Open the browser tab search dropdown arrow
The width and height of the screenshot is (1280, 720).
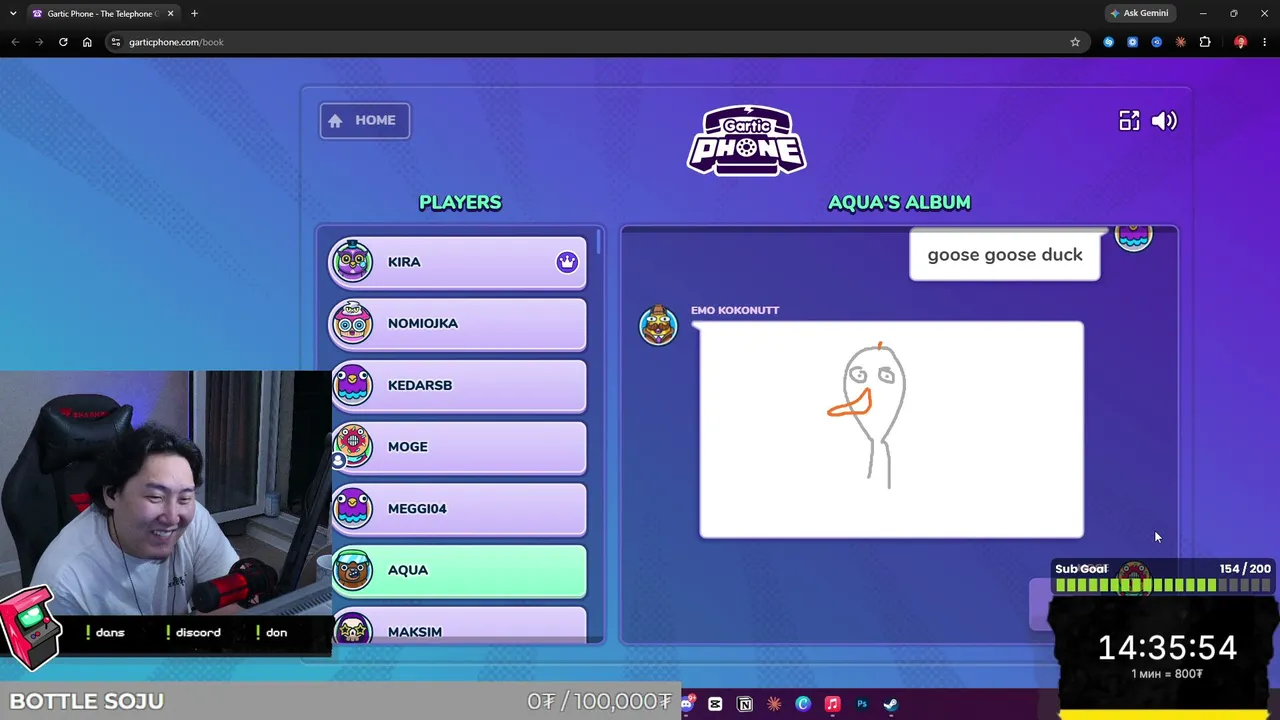tap(13, 13)
